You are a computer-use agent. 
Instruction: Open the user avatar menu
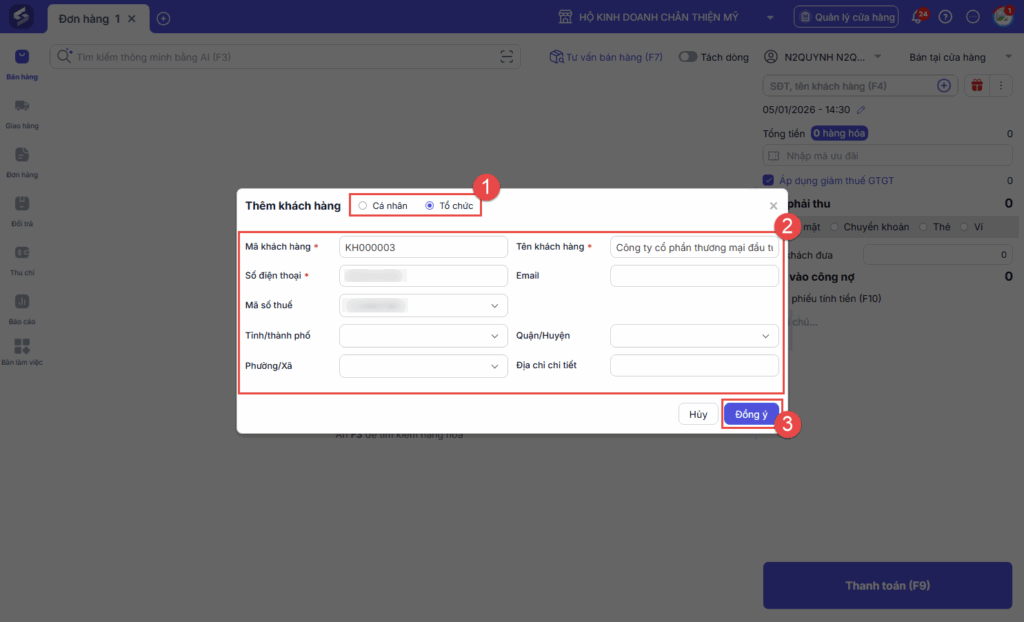click(1002, 16)
